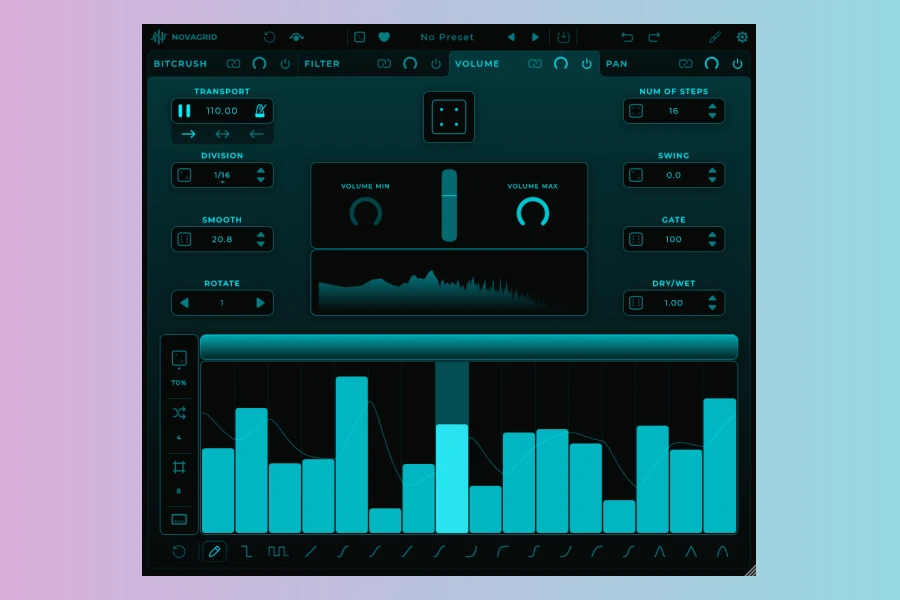
Task: Open the Division 1/16 dropdown
Action: click(x=221, y=175)
